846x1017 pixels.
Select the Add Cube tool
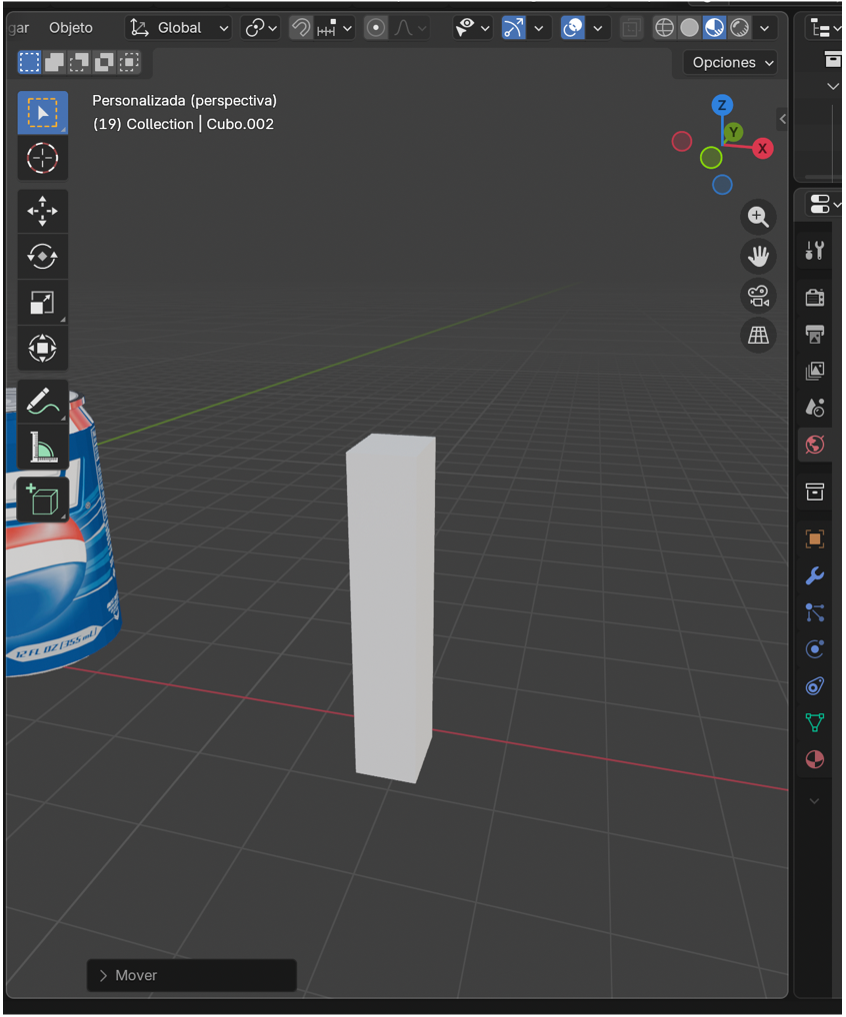click(x=42, y=499)
